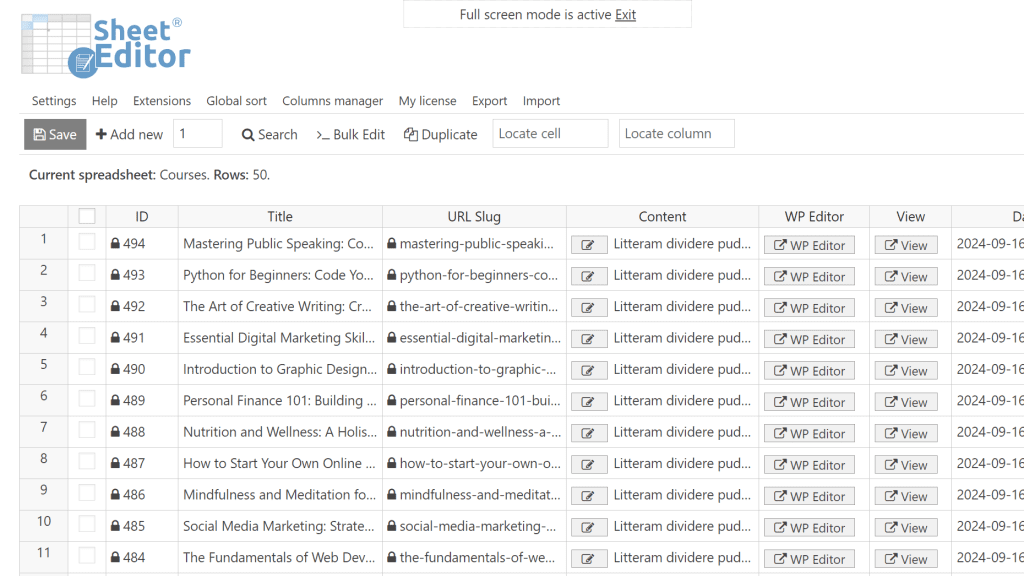Click lock icon beside nutrition-and-wellness slug
This screenshot has height=576, width=1024.
[391, 432]
